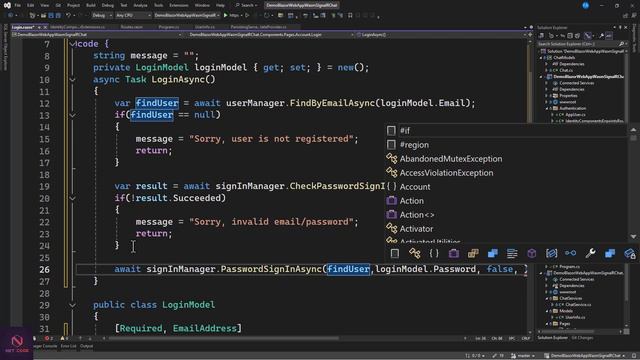Open the Debug menu
Image resolution: width=640 pixels, height=360 pixels.
(x=108, y=5)
